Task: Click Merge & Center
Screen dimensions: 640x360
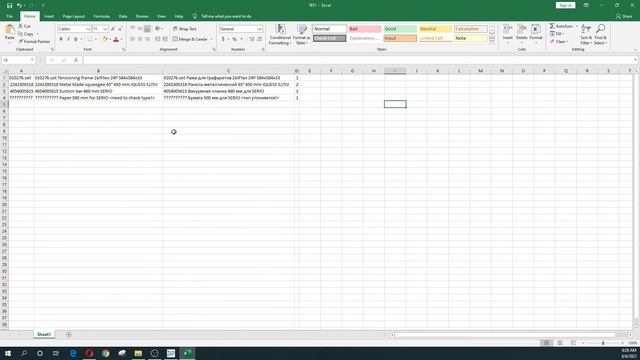Action: [x=190, y=39]
